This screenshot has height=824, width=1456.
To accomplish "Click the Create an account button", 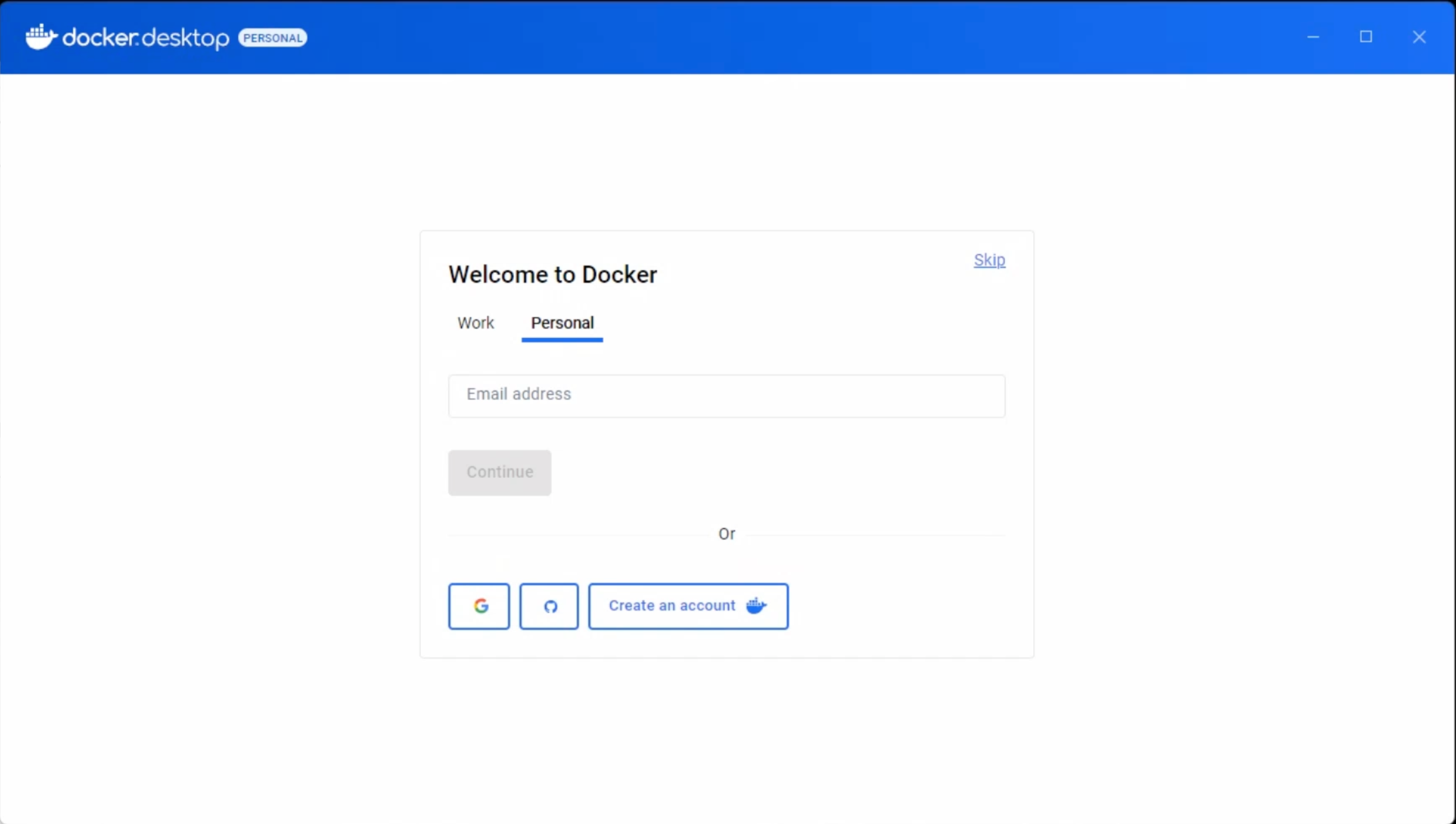I will click(x=688, y=605).
